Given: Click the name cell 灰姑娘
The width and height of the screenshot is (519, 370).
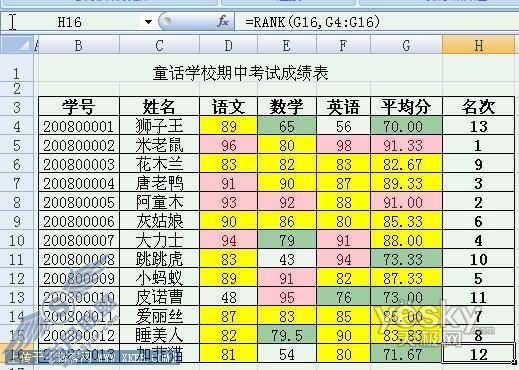Looking at the screenshot, I should (159, 221).
